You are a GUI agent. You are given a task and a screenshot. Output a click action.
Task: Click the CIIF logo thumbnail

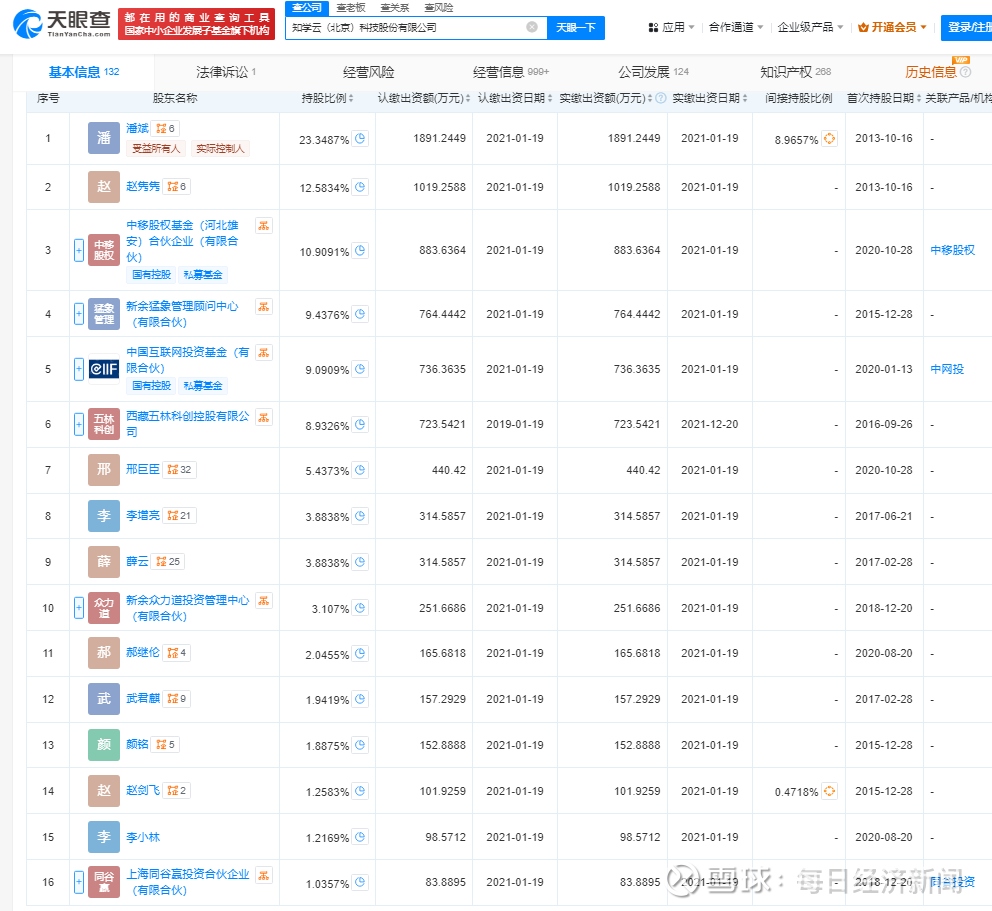(x=104, y=369)
